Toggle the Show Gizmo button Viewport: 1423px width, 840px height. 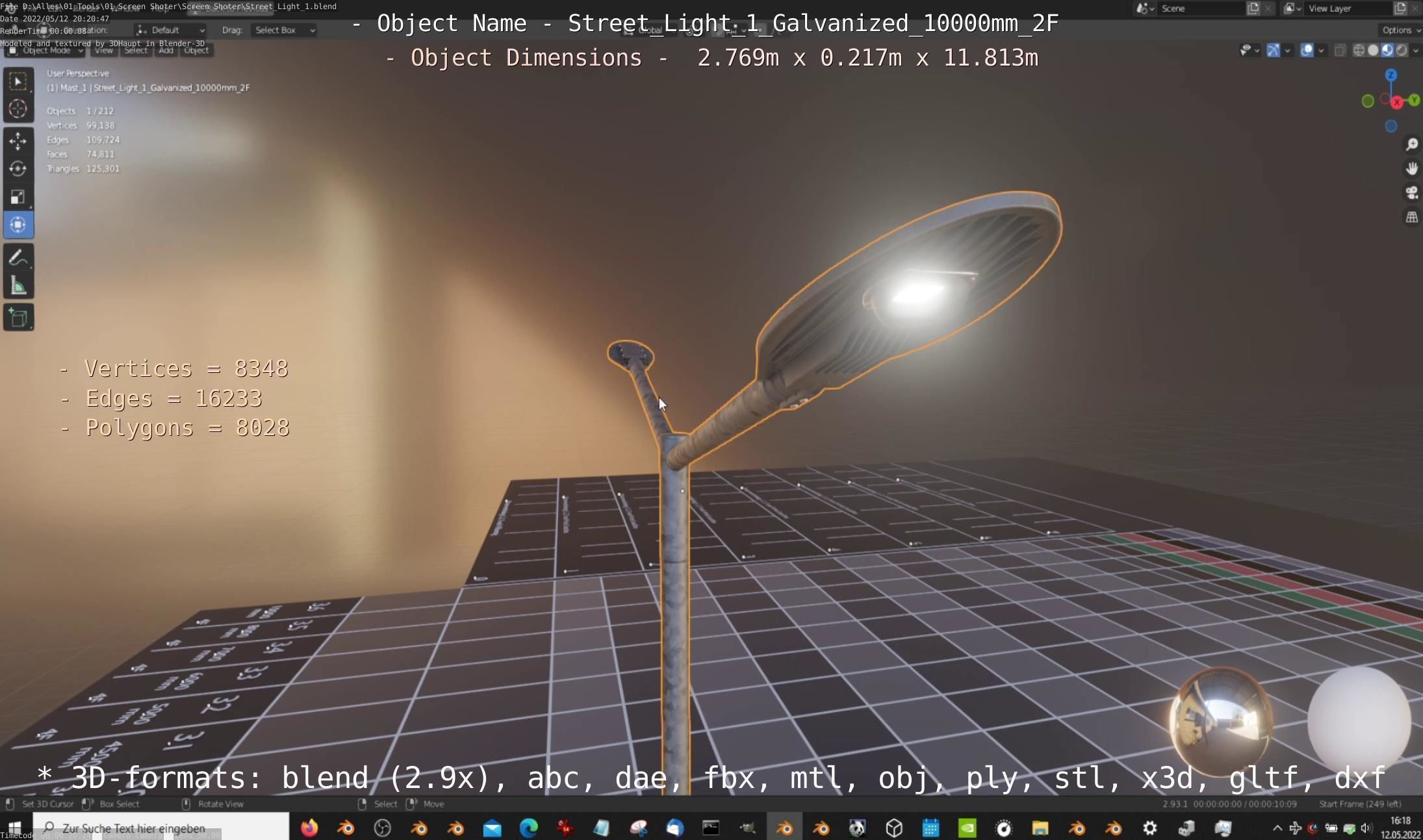[x=1274, y=50]
